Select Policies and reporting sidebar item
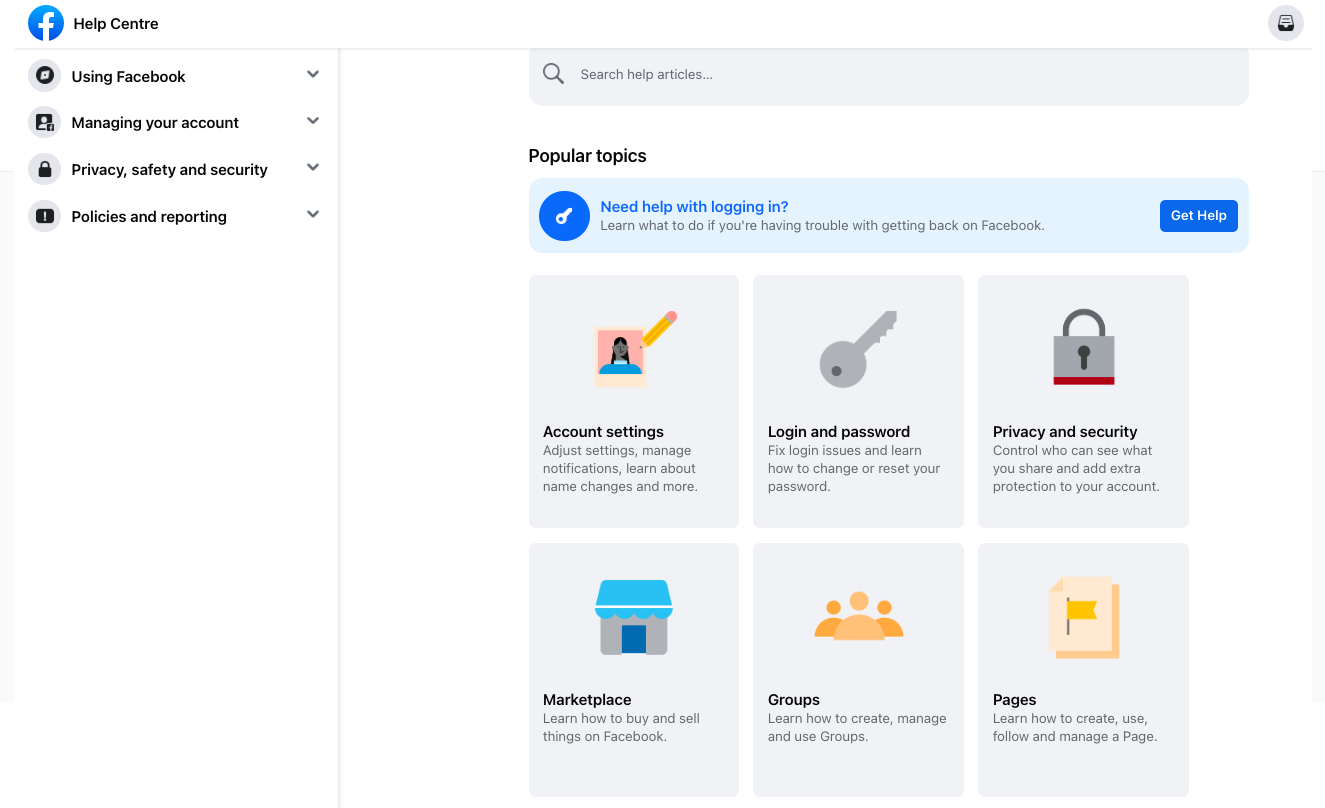Image resolution: width=1325 pixels, height=808 pixels. tap(149, 217)
